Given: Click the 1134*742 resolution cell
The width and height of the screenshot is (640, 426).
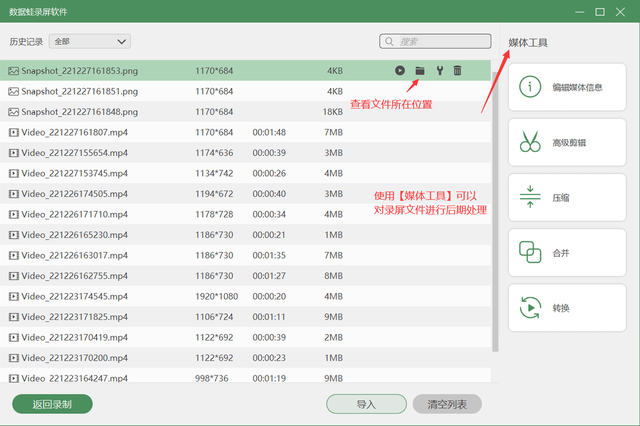Looking at the screenshot, I should click(x=214, y=173).
